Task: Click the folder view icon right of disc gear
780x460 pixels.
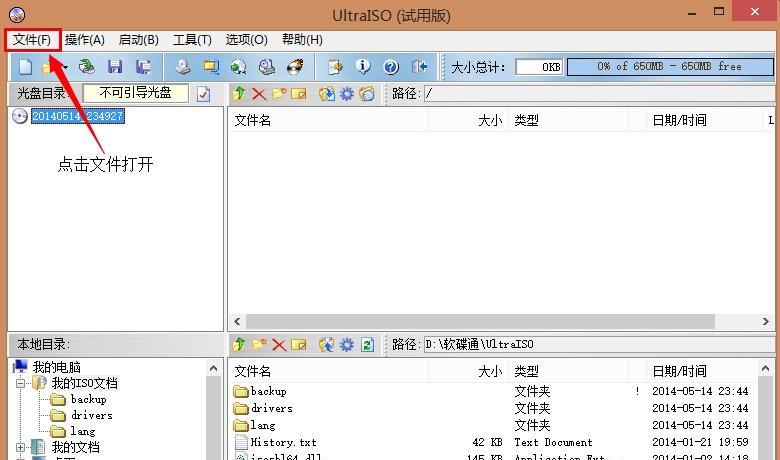Action: [x=367, y=93]
